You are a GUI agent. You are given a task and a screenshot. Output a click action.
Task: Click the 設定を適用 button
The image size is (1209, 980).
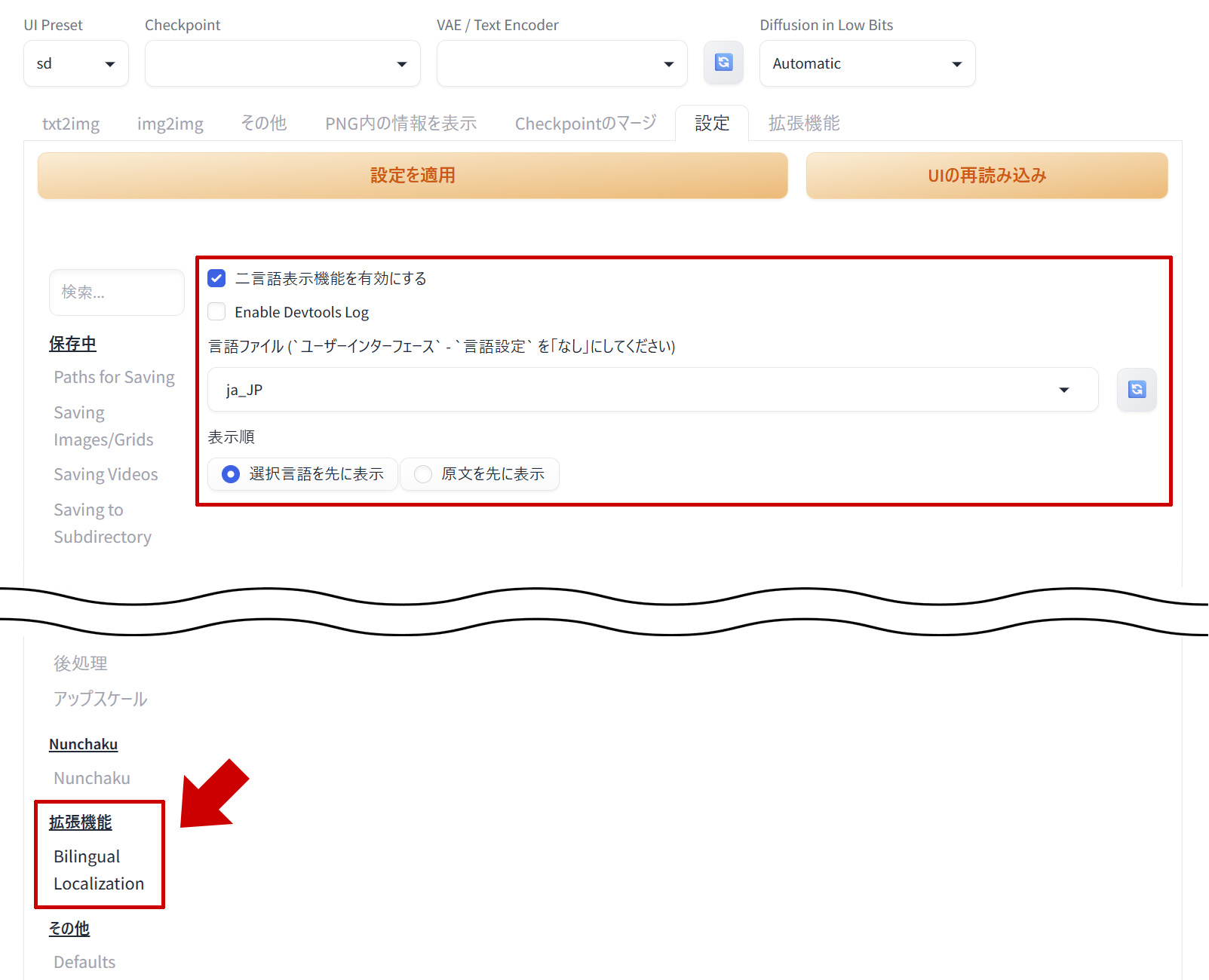[413, 176]
